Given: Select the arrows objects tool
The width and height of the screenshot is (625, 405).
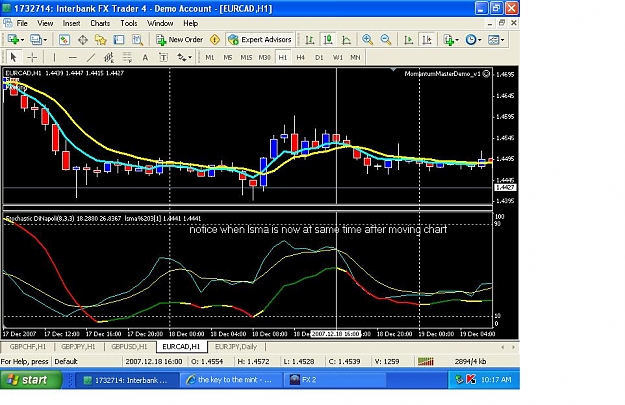Looking at the screenshot, I should click(182, 57).
